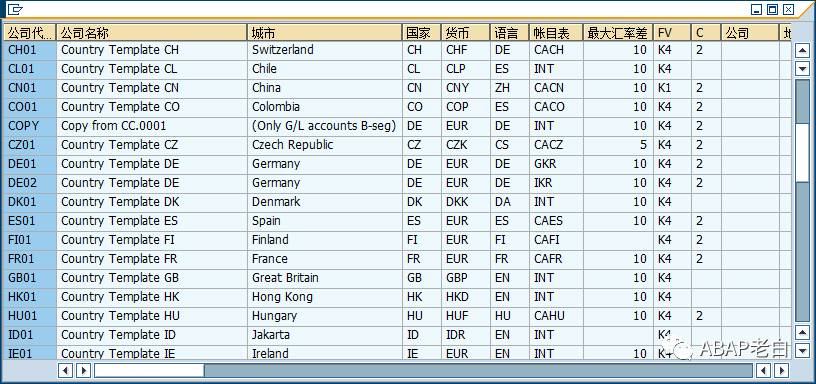
Task: Click the 城市 column header
Action: click(x=325, y=33)
